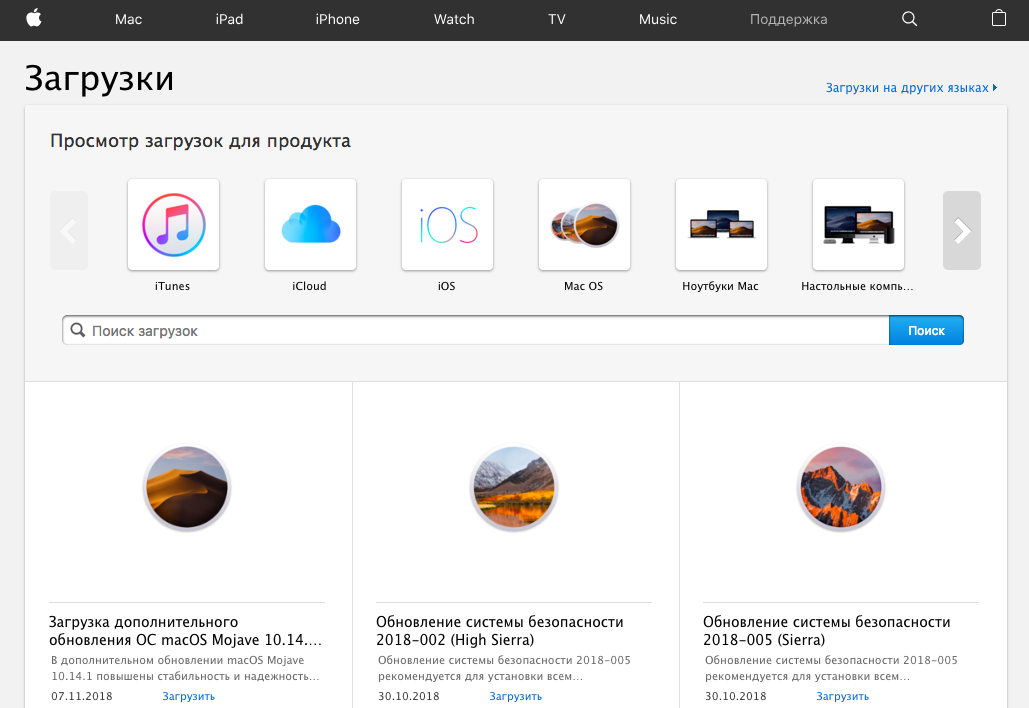This screenshot has height=708, width=1029.
Task: Open the iPhone navigation item
Action: 337,19
